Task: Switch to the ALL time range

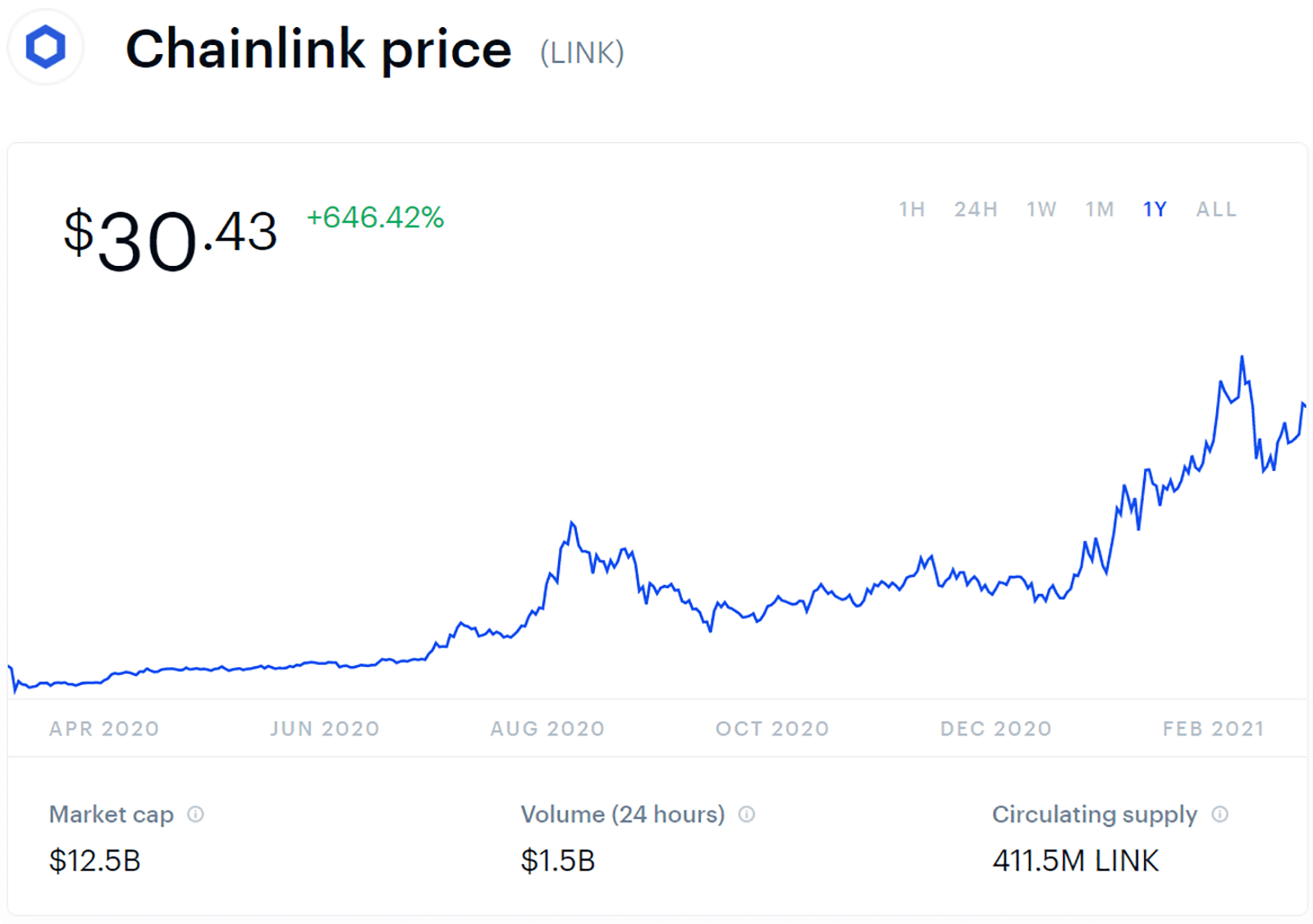Action: click(1215, 210)
